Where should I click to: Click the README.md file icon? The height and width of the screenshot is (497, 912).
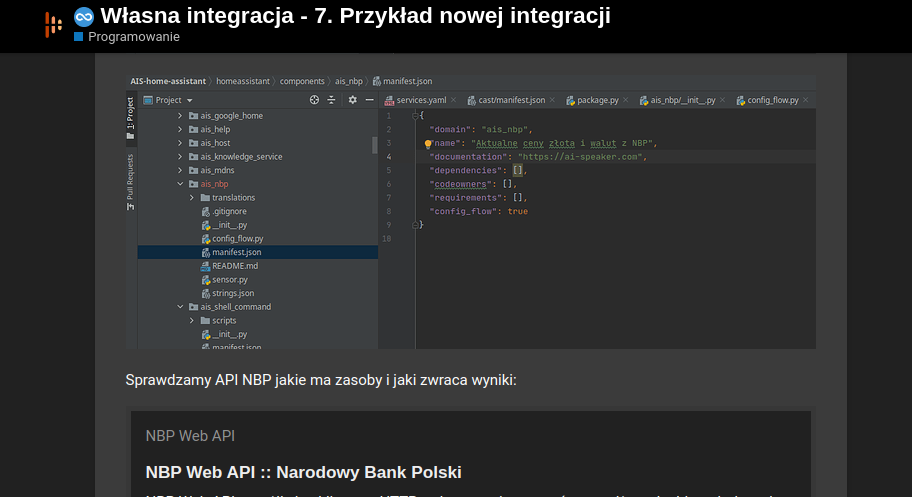205,266
